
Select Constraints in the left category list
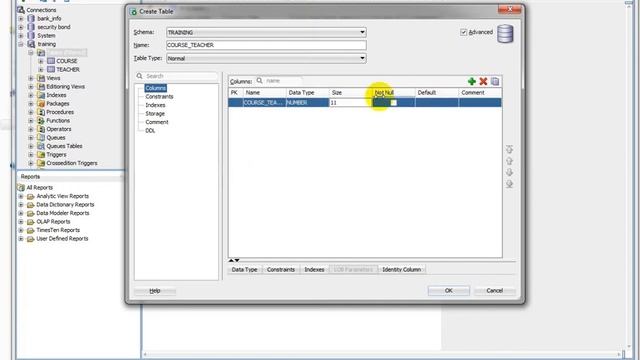tap(159, 97)
